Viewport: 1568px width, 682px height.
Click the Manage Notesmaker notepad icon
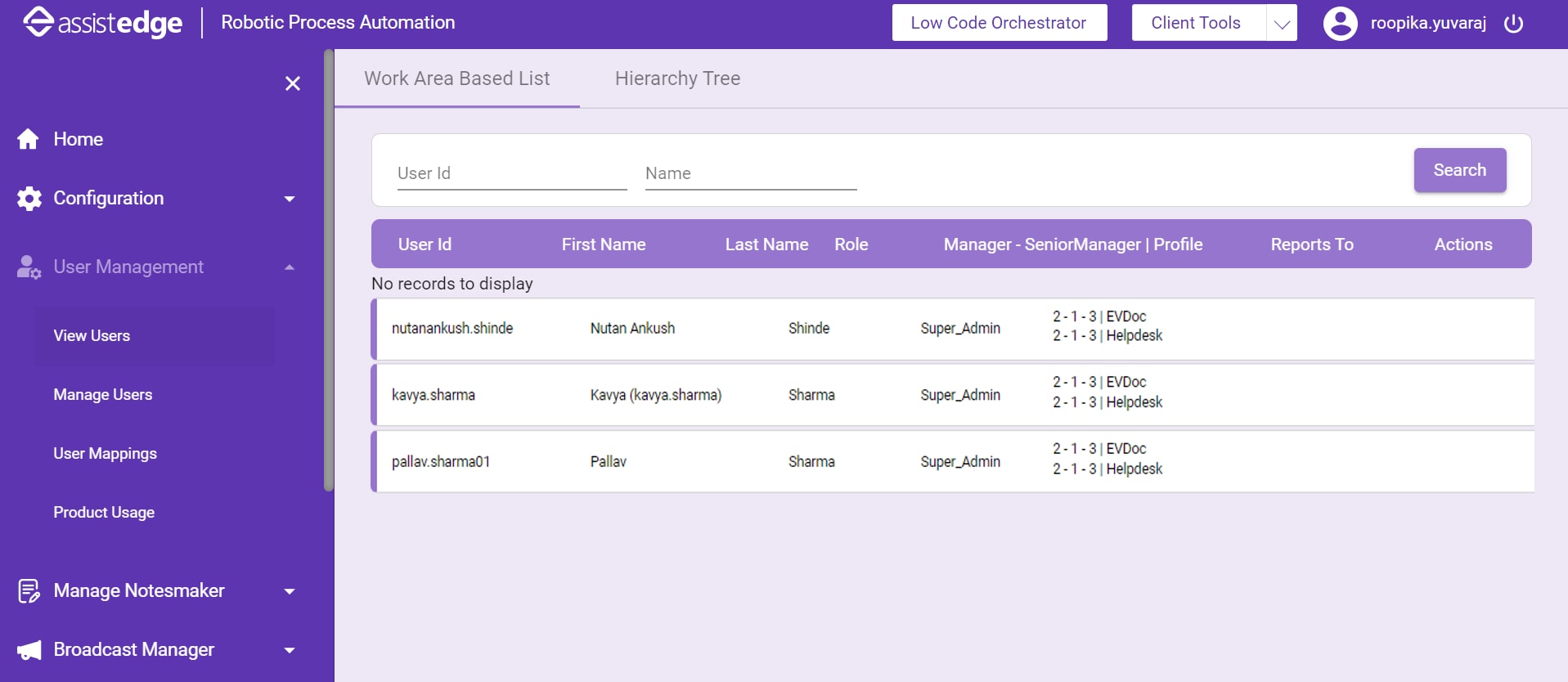point(29,590)
